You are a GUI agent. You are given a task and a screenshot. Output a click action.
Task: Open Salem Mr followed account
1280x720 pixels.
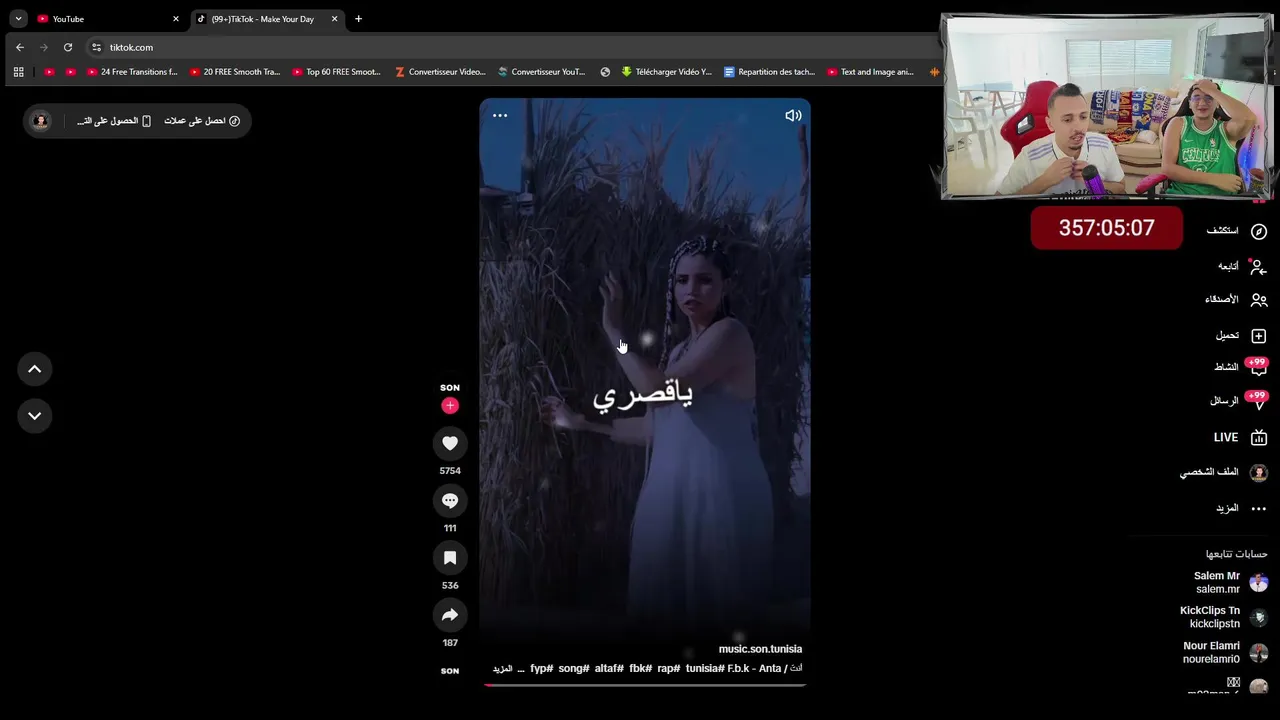point(1230,582)
